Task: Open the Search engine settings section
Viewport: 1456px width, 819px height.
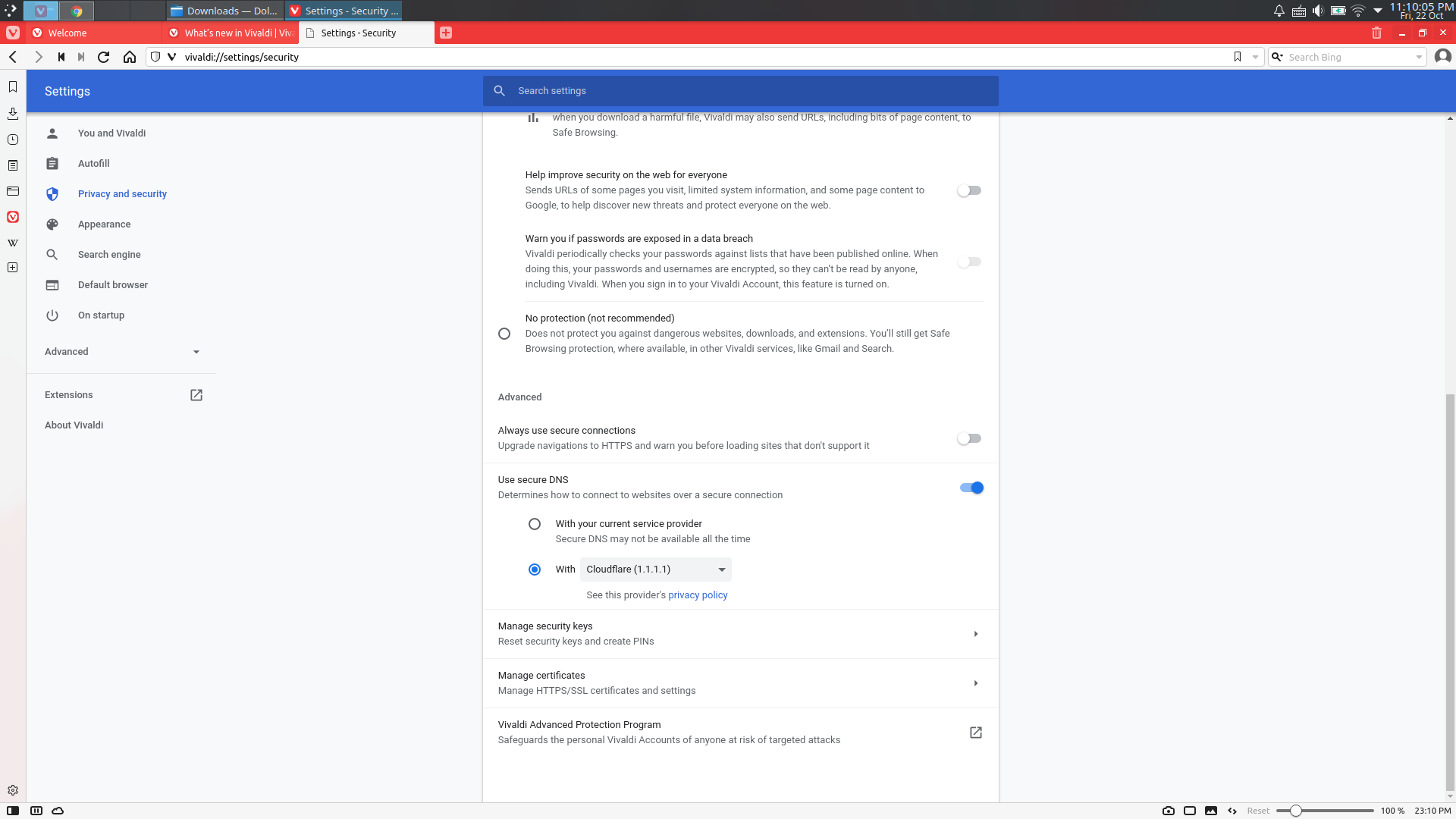Action: click(109, 255)
